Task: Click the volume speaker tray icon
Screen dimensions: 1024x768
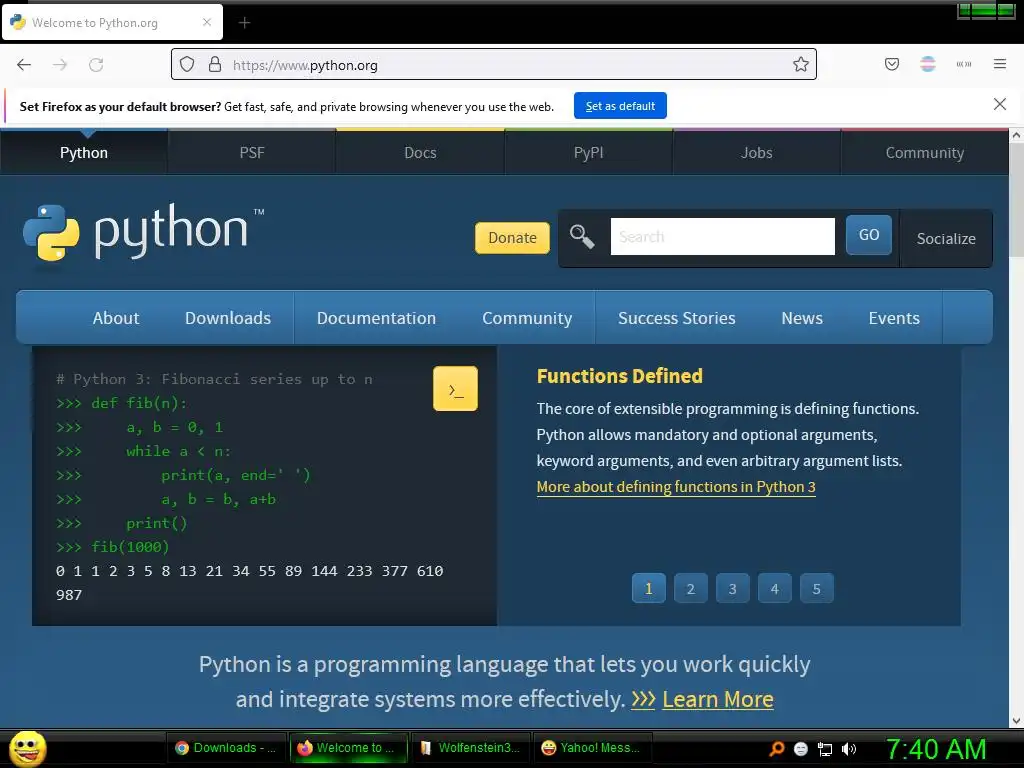Action: tap(849, 749)
